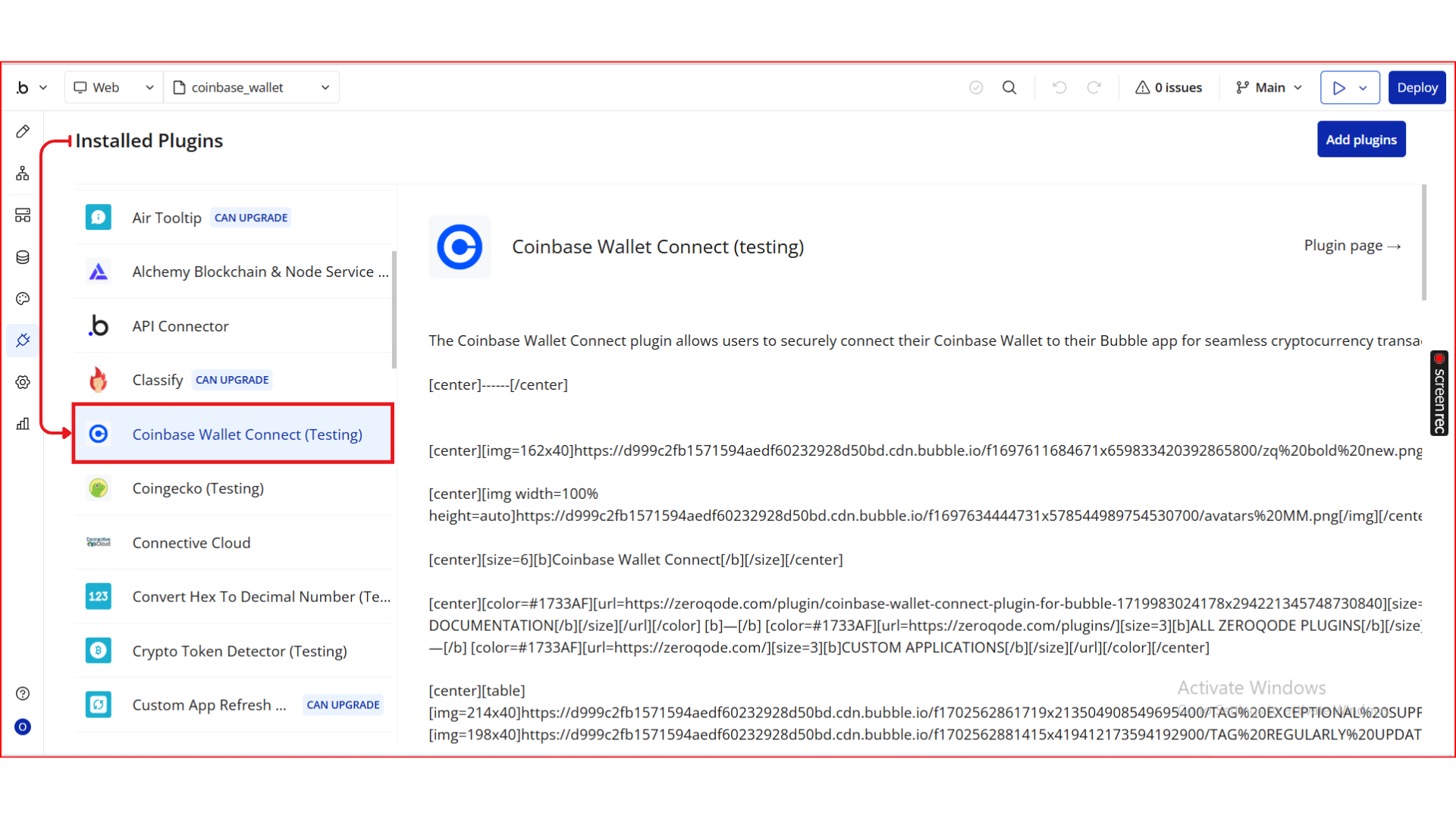Select Coingecko (Testing) plugin in list

click(x=198, y=488)
